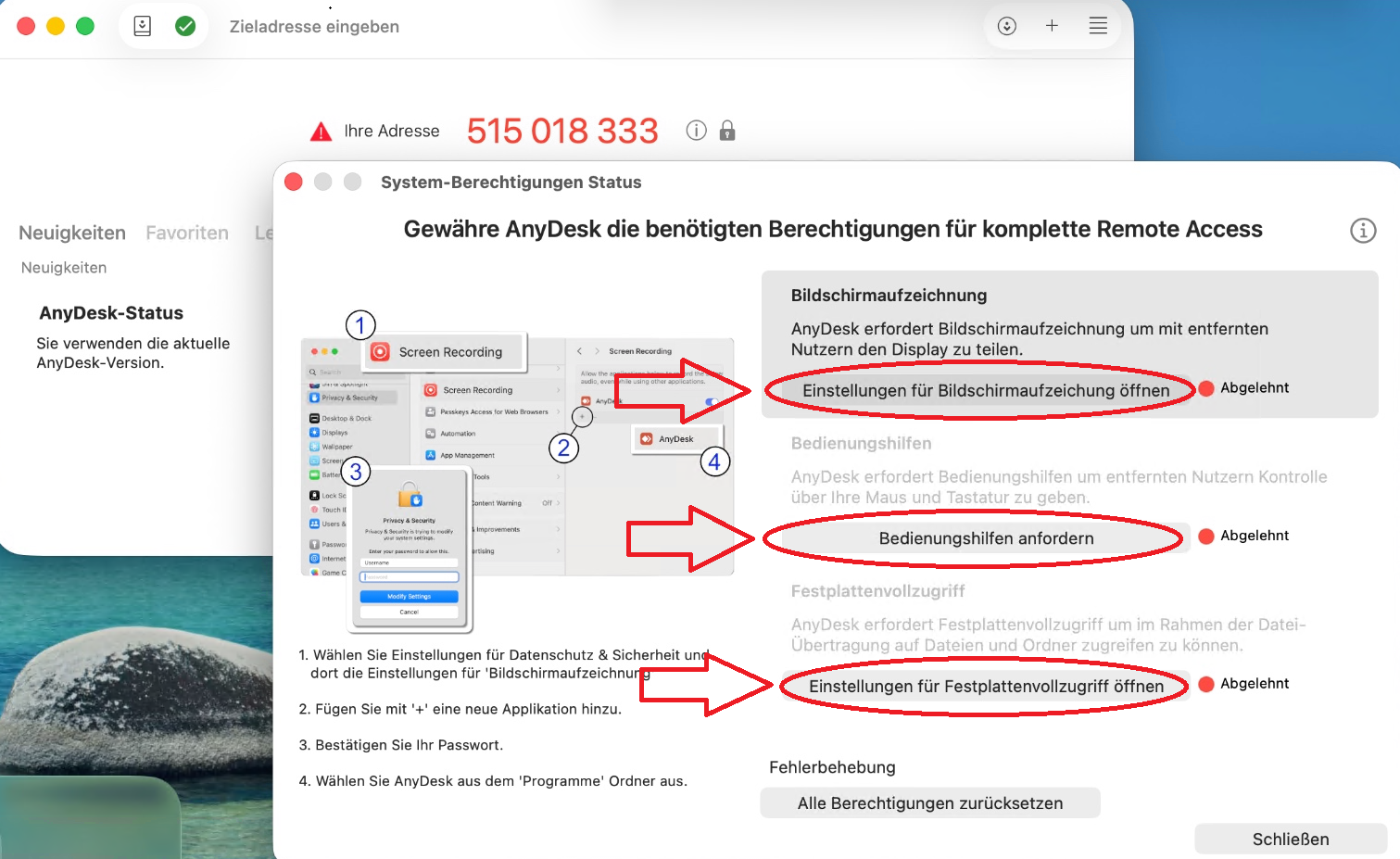Click Alle Berechtigungen zurücksetzen button
This screenshot has height=859, width=1400.
tap(930, 803)
